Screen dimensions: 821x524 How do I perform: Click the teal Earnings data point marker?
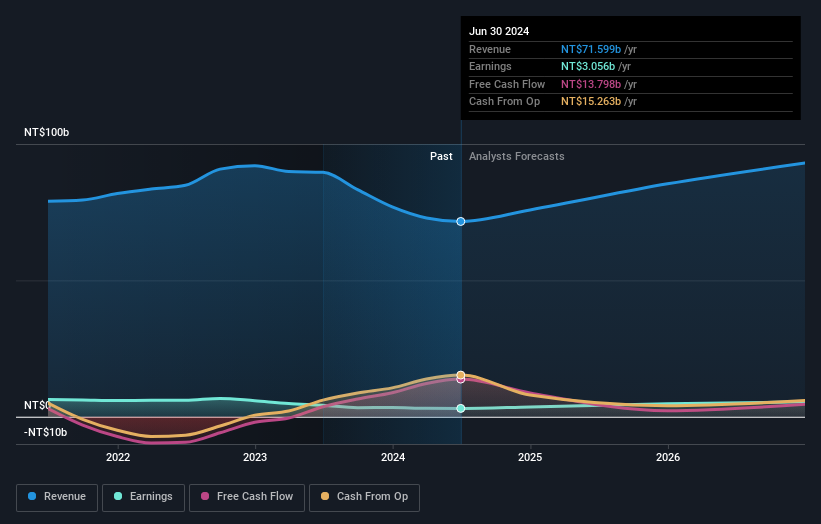click(x=461, y=408)
